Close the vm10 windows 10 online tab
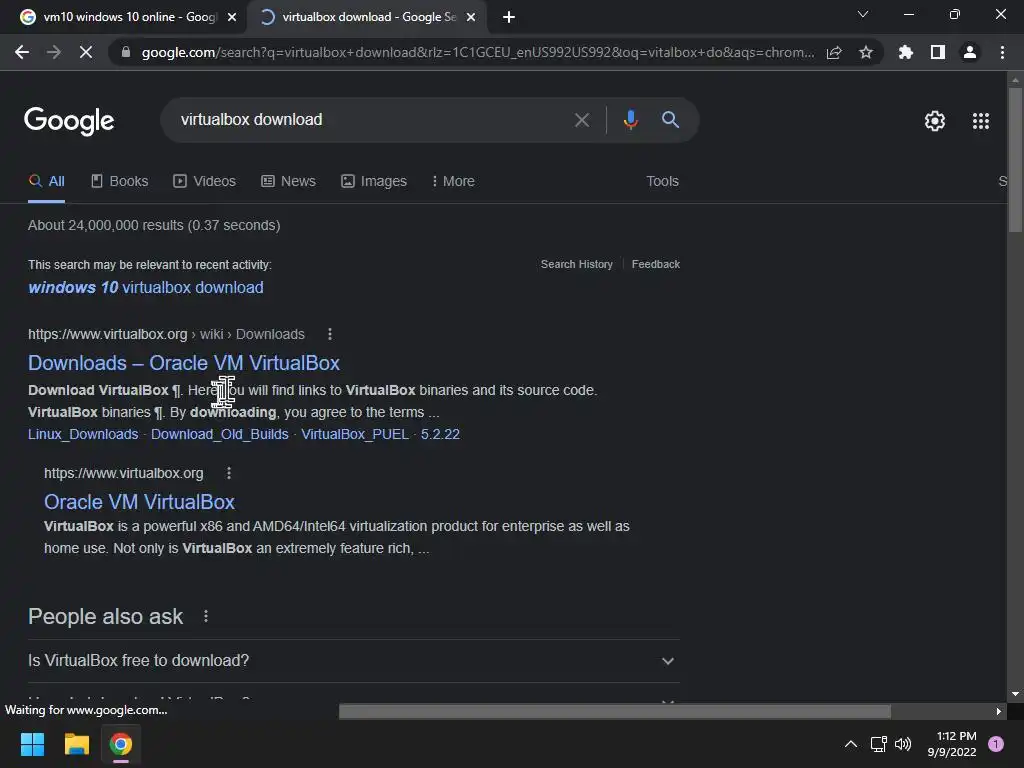This screenshot has height=768, width=1024. point(232,18)
